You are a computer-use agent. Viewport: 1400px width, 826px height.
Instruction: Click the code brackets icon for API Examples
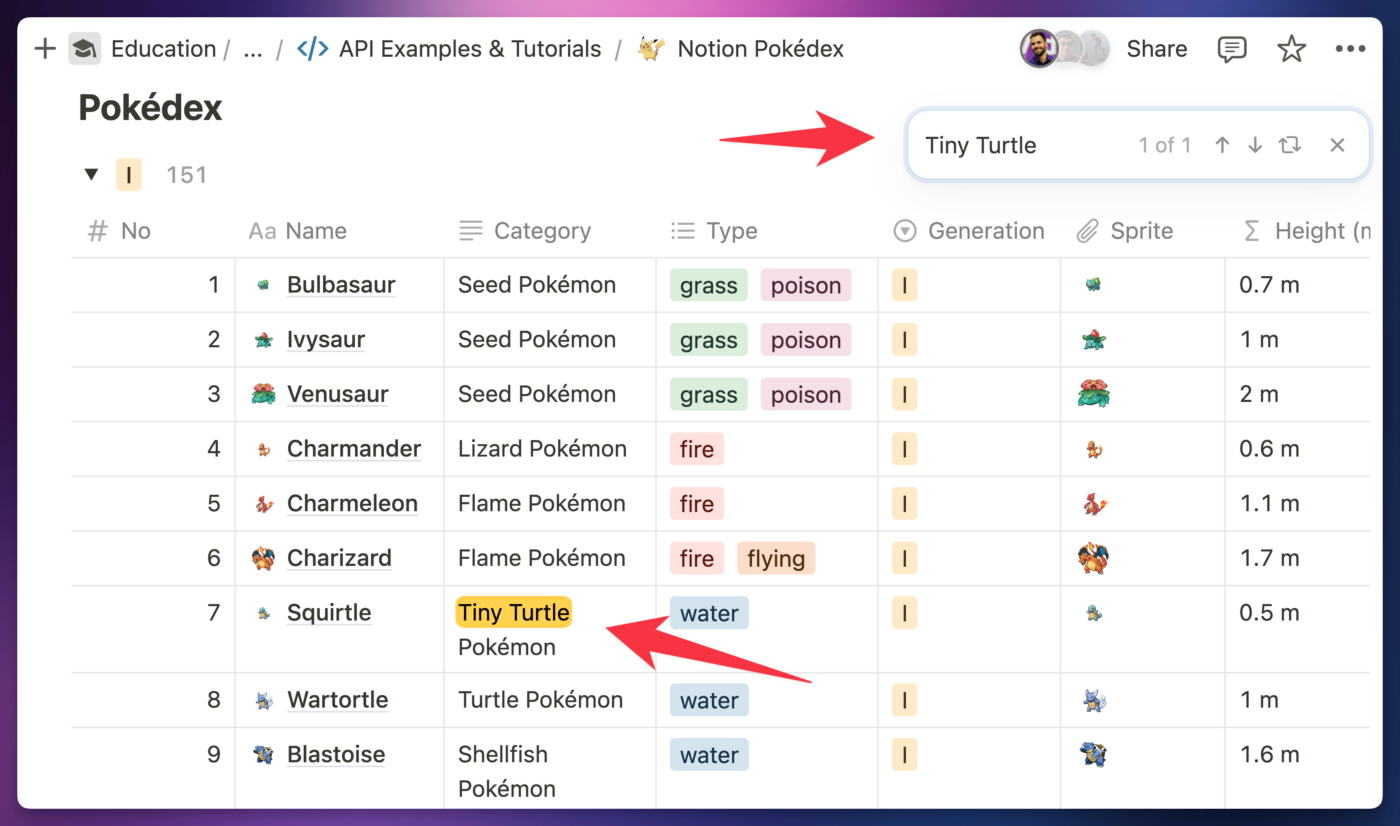click(313, 49)
